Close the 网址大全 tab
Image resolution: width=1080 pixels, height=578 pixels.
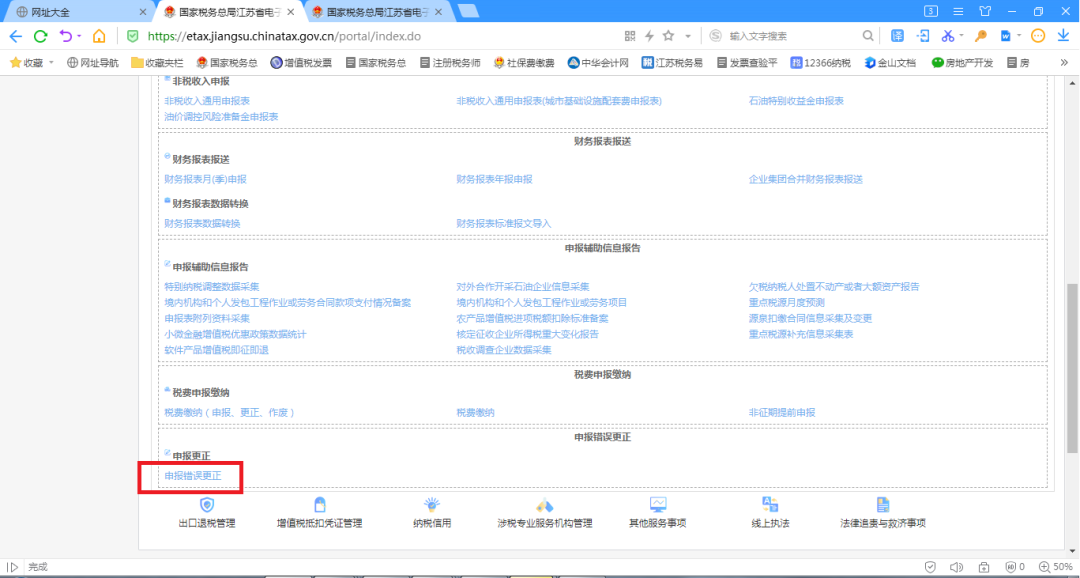[143, 12]
